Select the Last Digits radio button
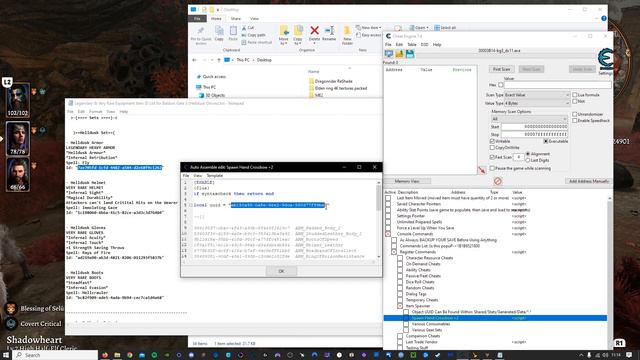 [x=528, y=160]
